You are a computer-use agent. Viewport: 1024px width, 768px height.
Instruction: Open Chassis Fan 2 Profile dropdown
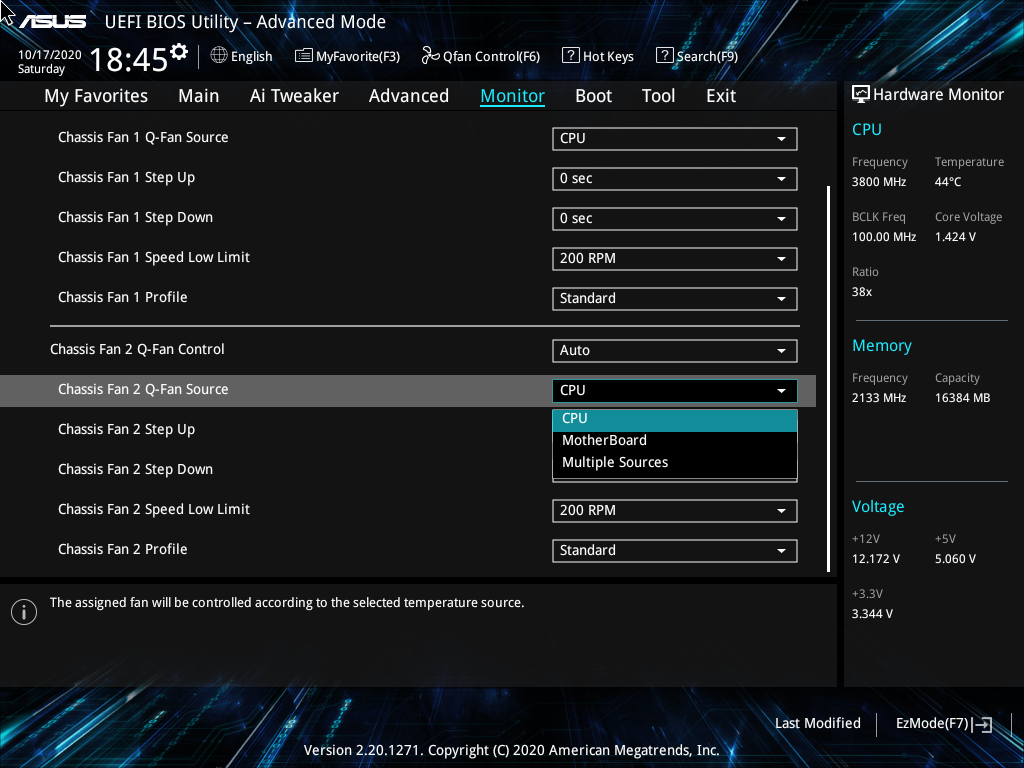point(675,551)
